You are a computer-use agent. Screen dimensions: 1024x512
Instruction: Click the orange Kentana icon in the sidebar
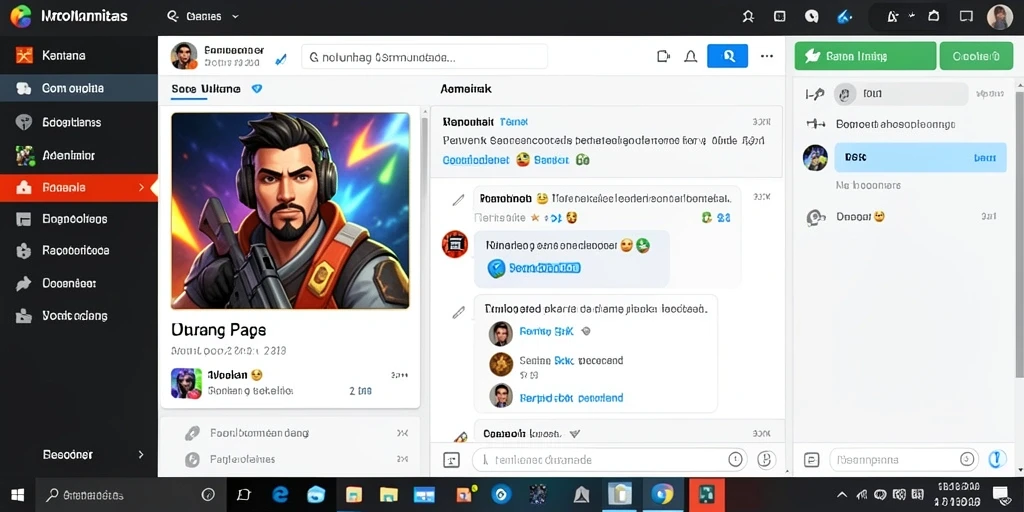pos(24,56)
